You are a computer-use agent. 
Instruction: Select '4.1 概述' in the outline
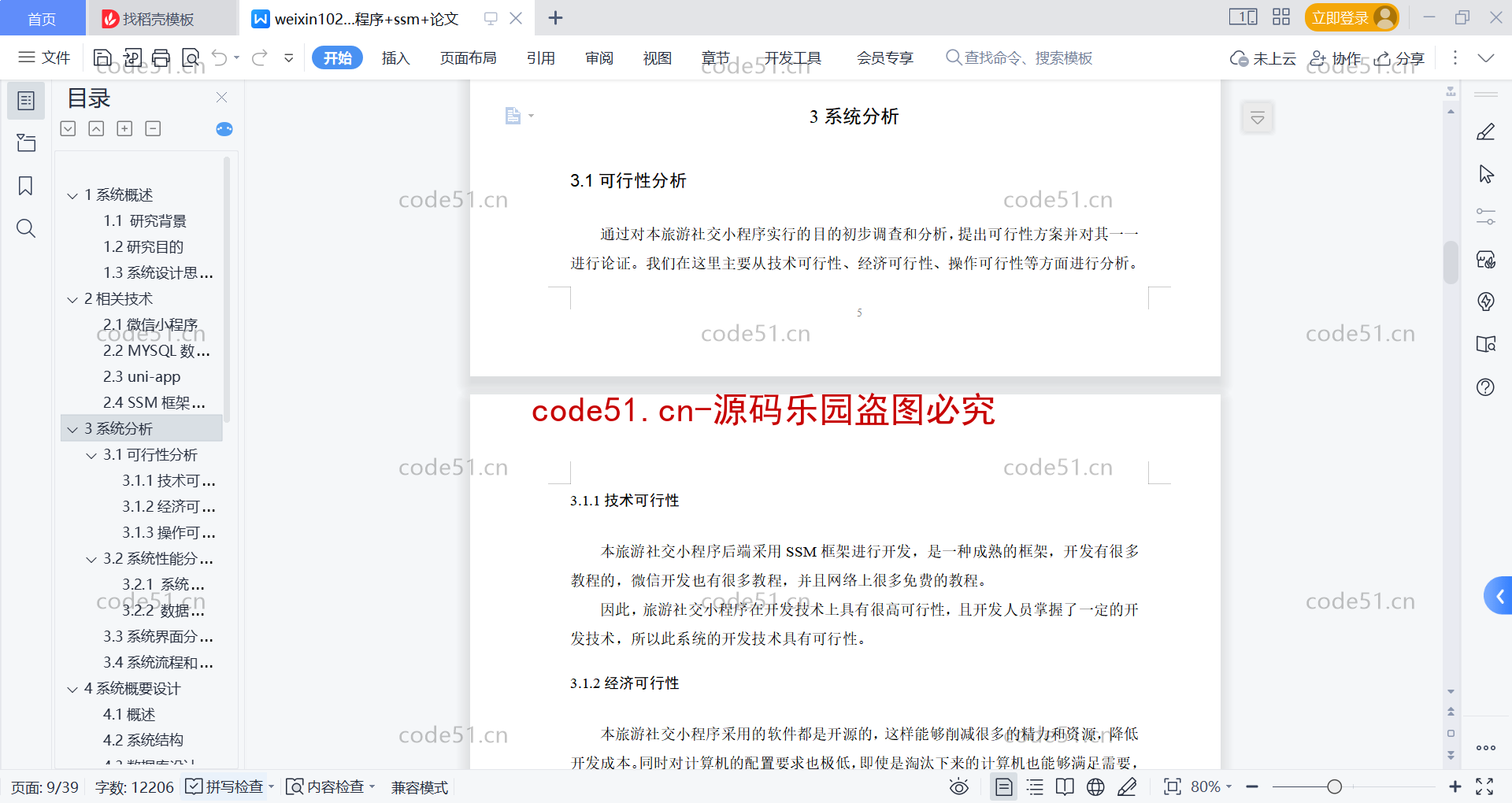[129, 715]
